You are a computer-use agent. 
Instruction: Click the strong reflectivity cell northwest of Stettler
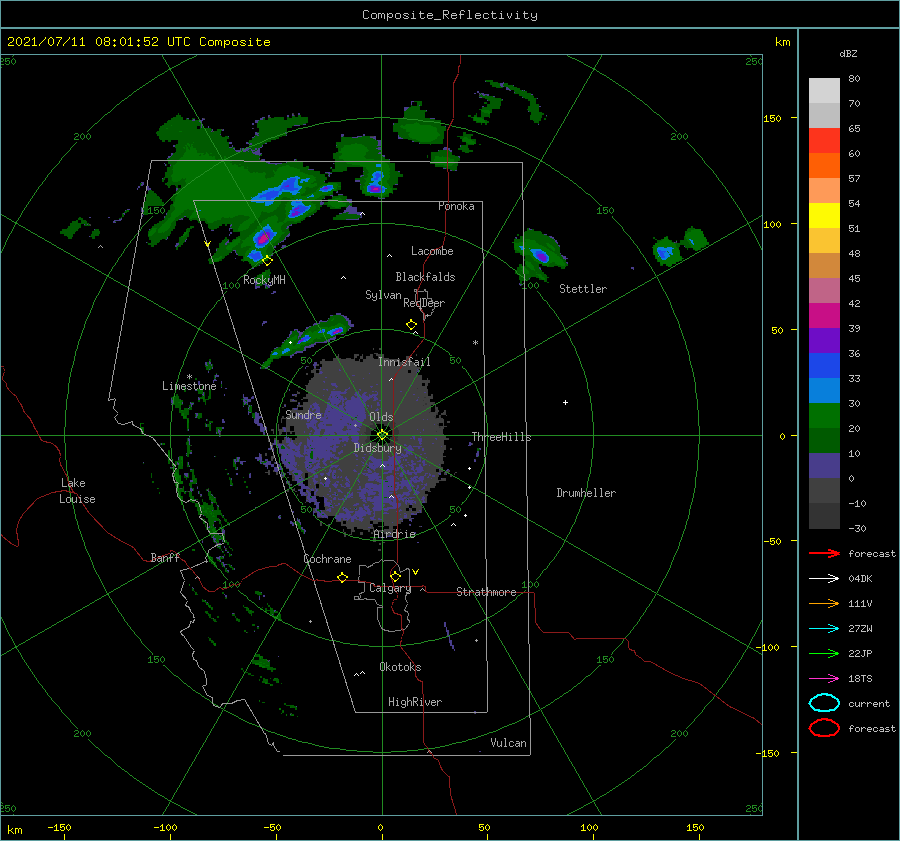(540, 255)
